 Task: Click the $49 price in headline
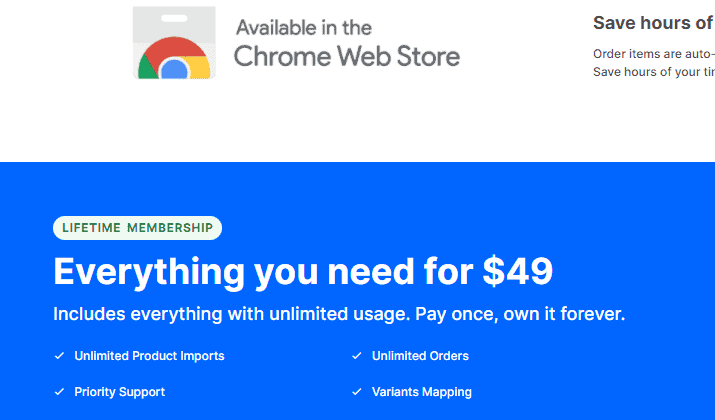pos(518,272)
